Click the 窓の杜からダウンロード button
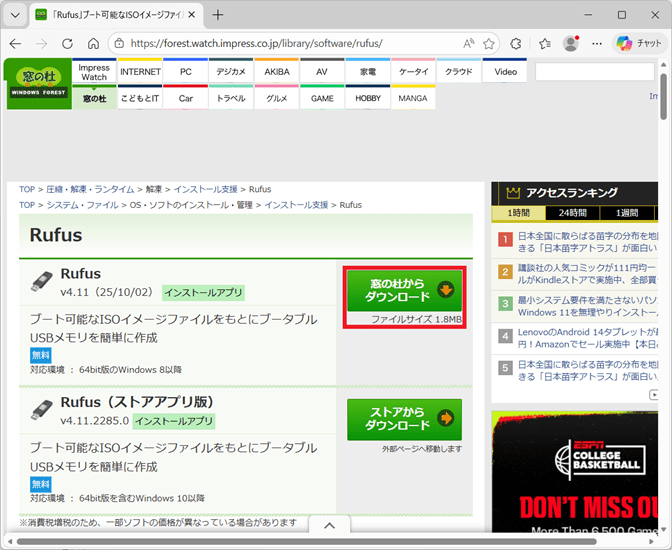This screenshot has width=672, height=550. (404, 290)
